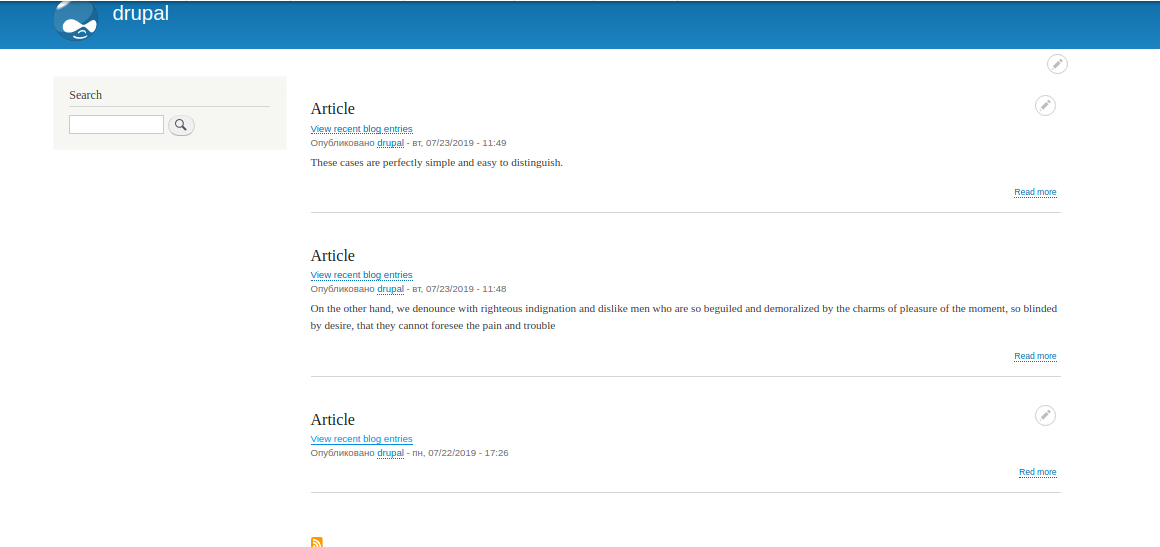1160x547 pixels.
Task: Open drupal author link on 17:26 post
Action: 391,452
